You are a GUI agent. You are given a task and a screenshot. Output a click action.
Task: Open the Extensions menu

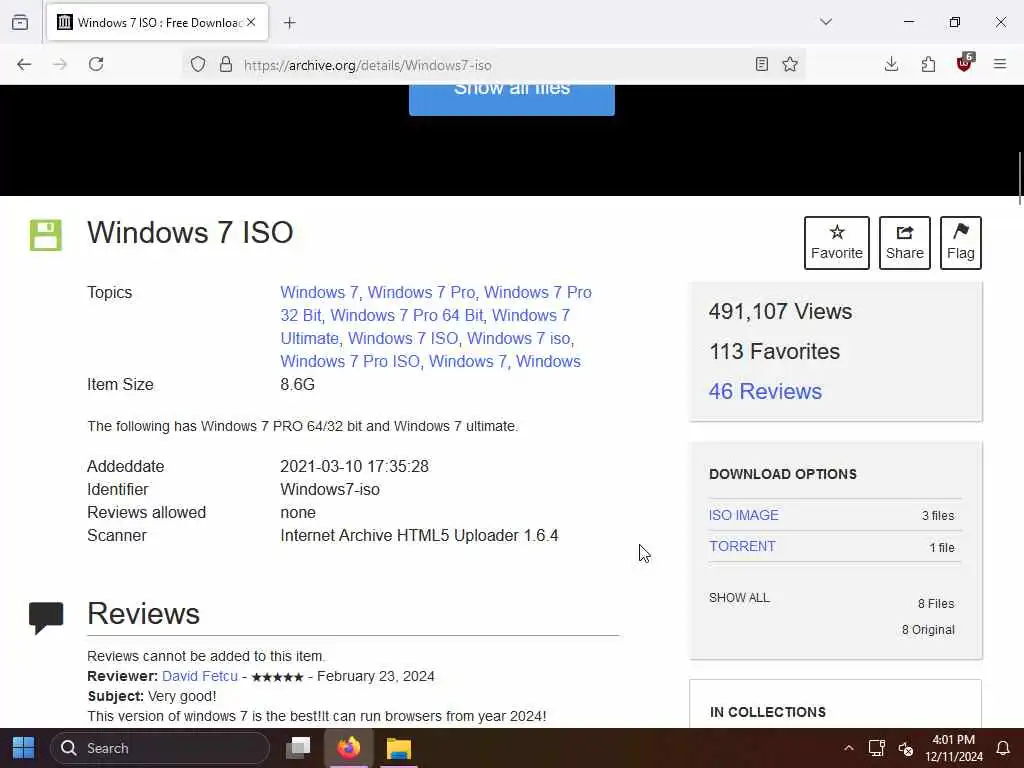(x=928, y=64)
